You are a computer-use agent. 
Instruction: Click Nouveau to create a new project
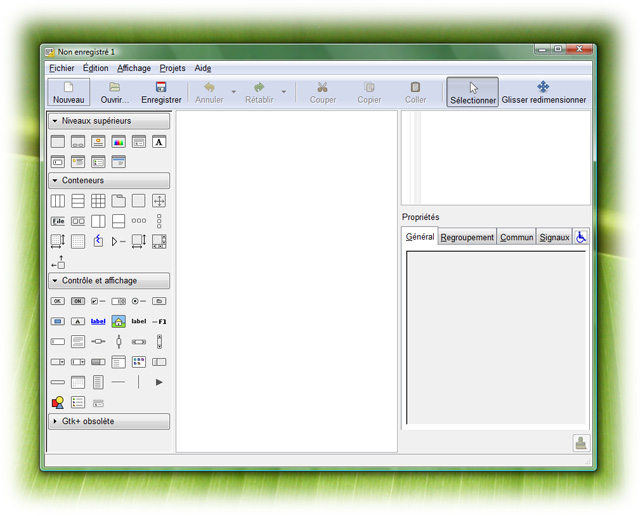[69, 92]
